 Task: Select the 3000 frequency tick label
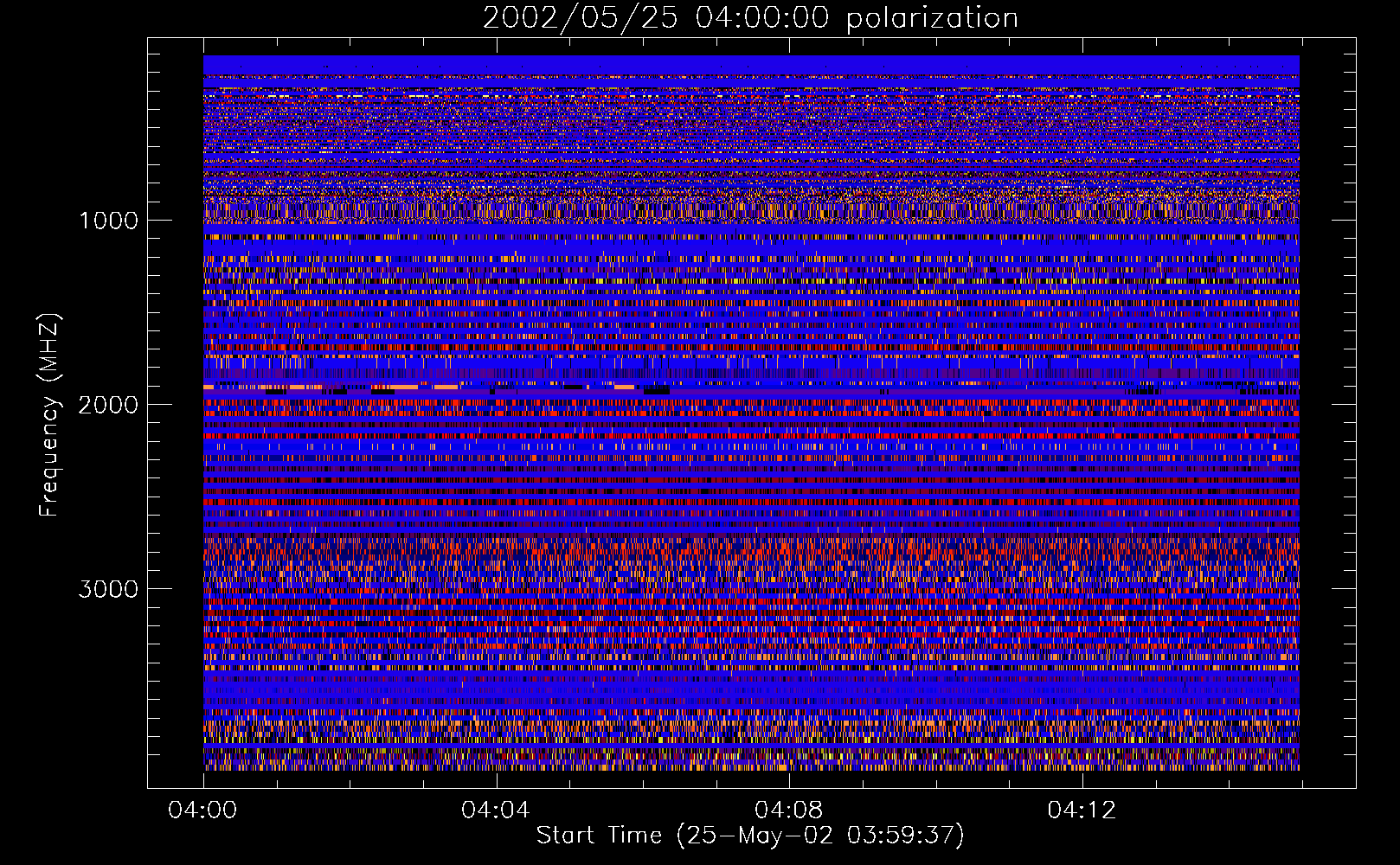[108, 589]
